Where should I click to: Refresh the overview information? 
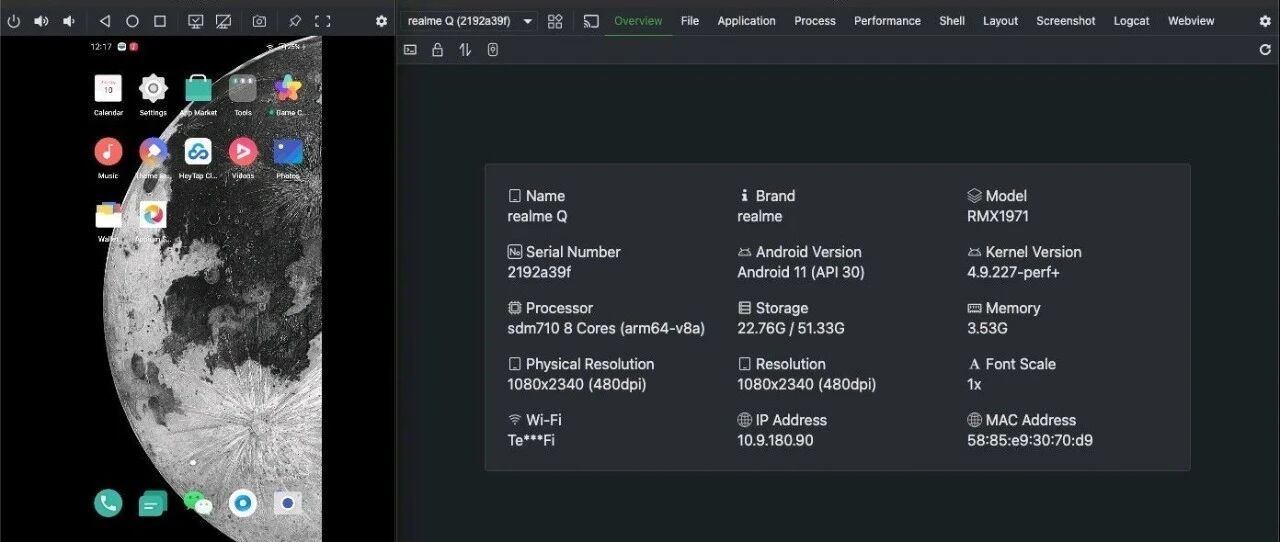1265,49
